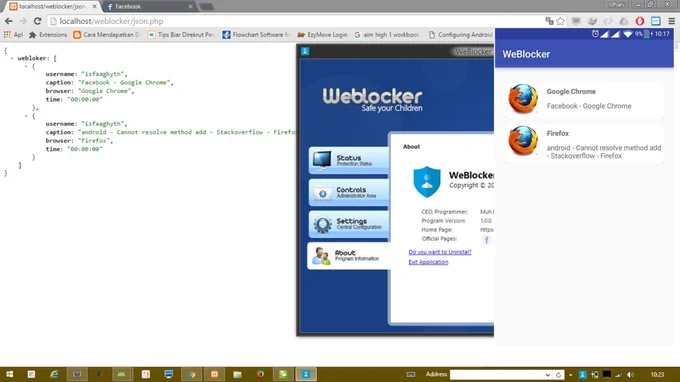
Task: Select the About program information tab
Action: 349,256
